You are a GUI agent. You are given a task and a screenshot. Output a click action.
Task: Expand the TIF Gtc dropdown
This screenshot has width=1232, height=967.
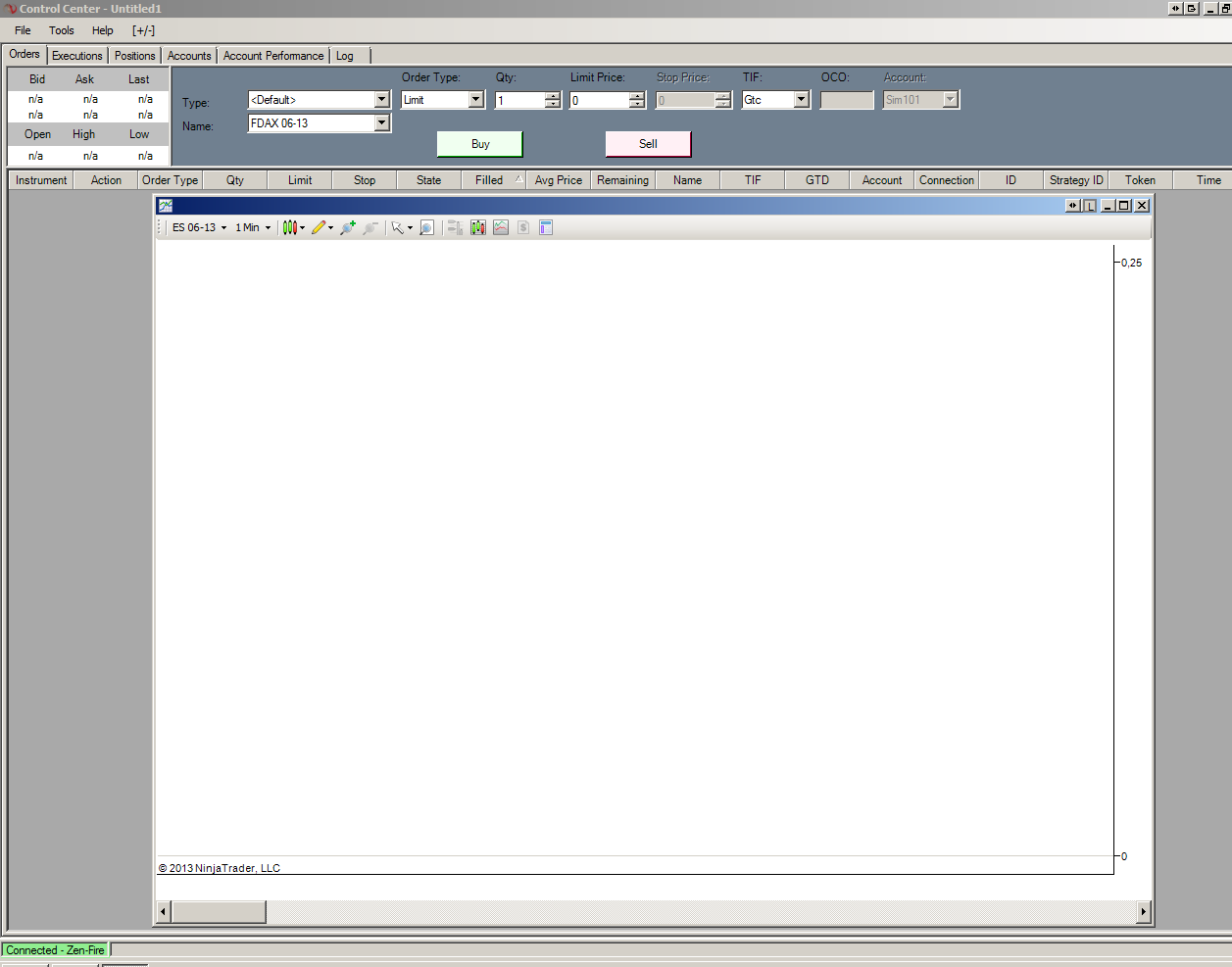pos(802,100)
